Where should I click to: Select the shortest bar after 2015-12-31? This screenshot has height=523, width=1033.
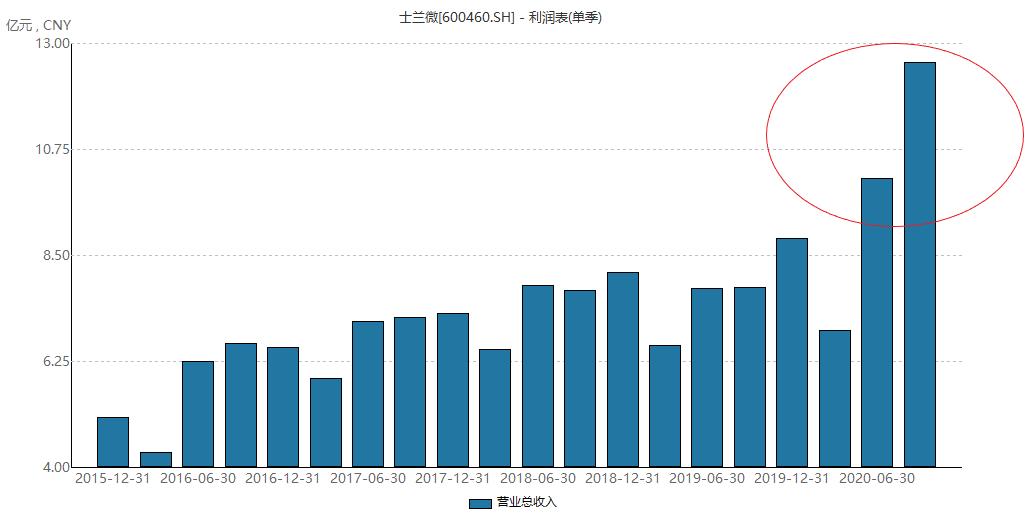[x=155, y=460]
